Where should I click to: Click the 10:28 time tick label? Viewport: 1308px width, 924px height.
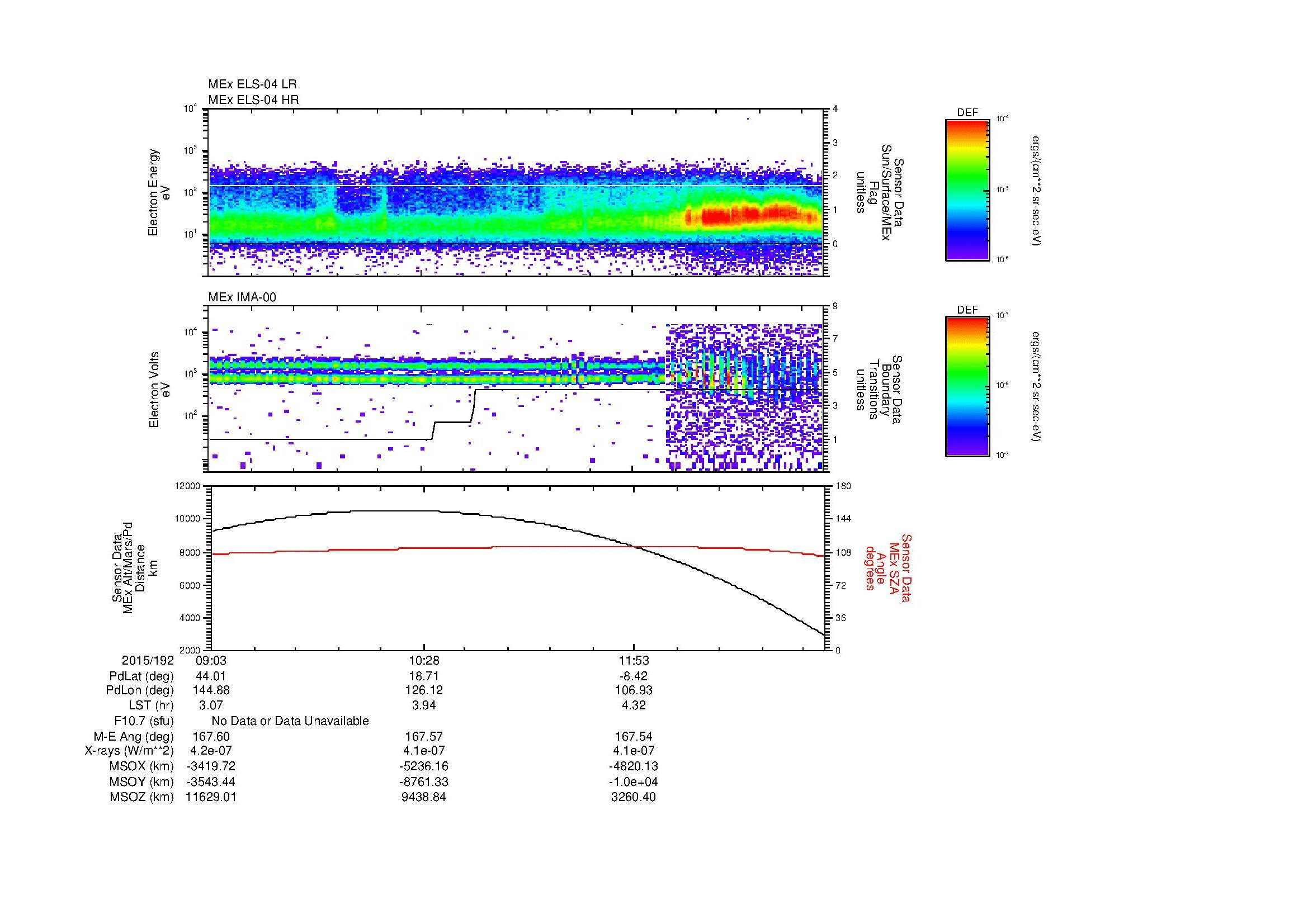coord(424,661)
